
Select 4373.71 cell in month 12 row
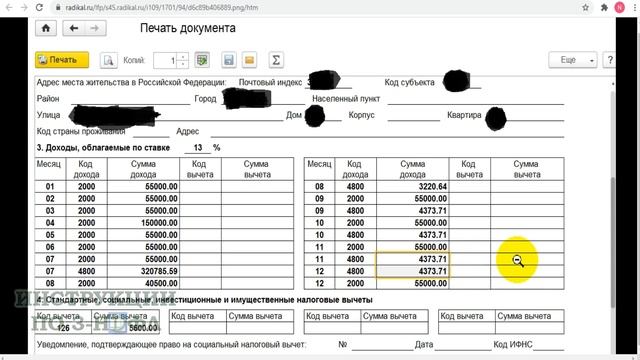click(x=413, y=271)
